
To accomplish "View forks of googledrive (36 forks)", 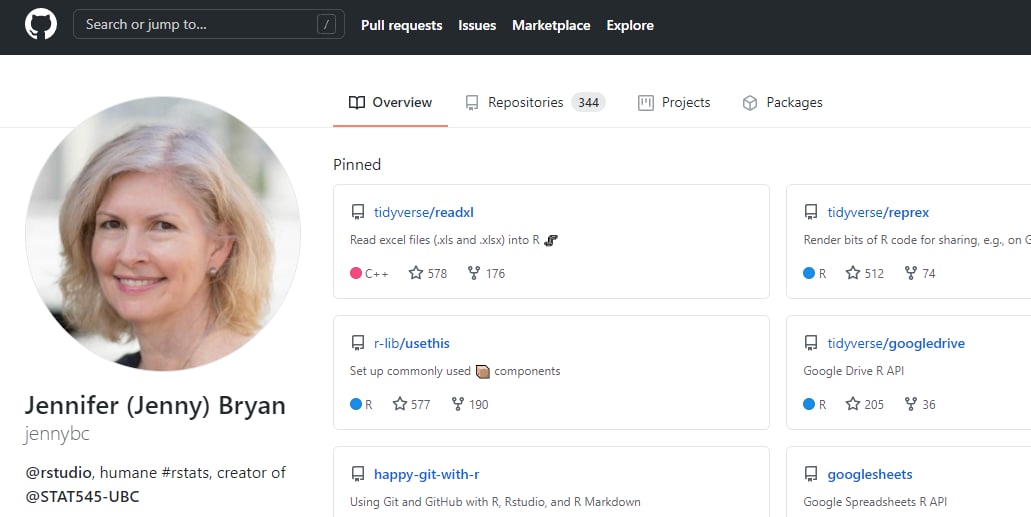I will point(919,404).
